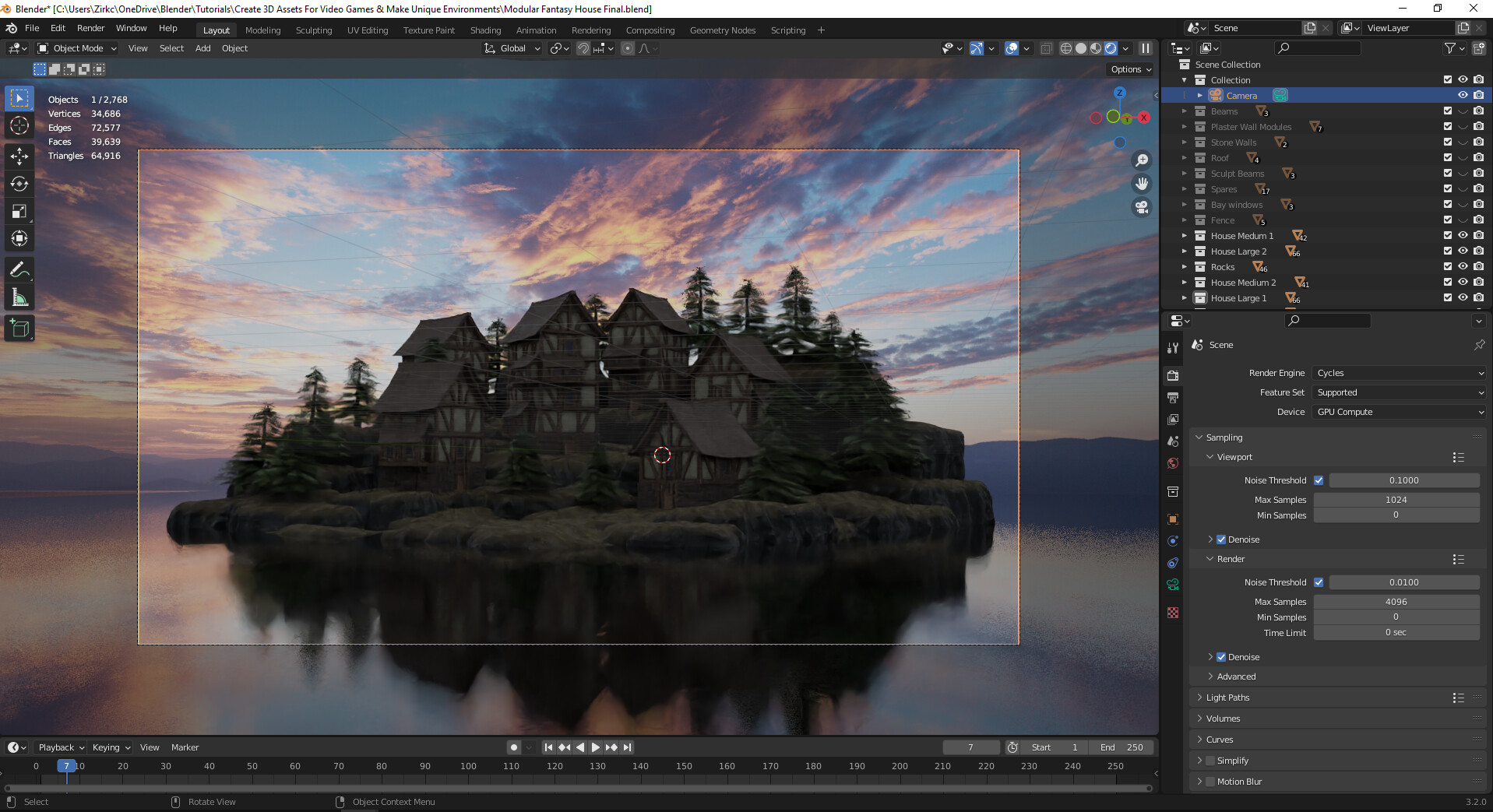
Task: Open the Render Engine dropdown showing Cycles
Action: [1398, 373]
